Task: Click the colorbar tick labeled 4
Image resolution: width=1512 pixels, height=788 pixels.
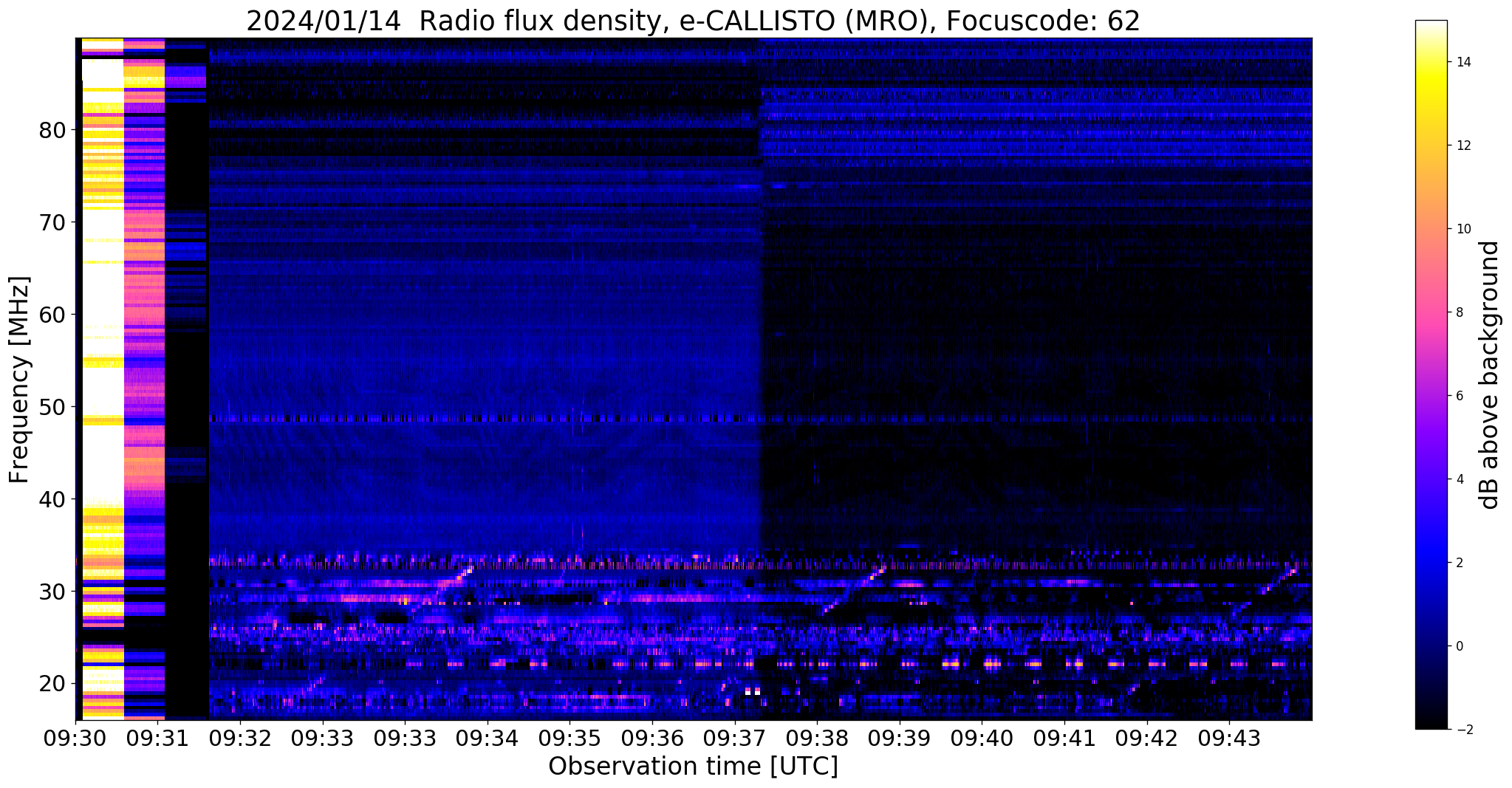Action: [x=1460, y=479]
